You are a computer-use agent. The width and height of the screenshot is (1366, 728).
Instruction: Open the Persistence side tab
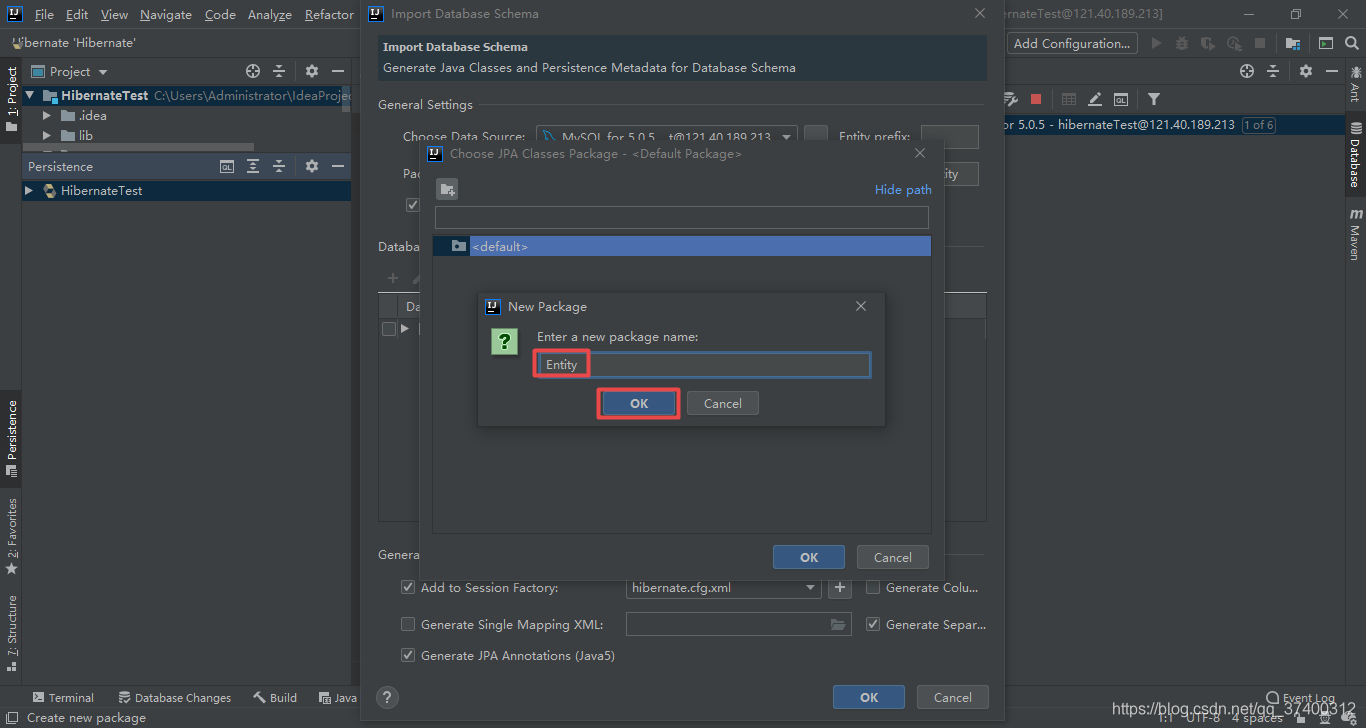tap(11, 437)
